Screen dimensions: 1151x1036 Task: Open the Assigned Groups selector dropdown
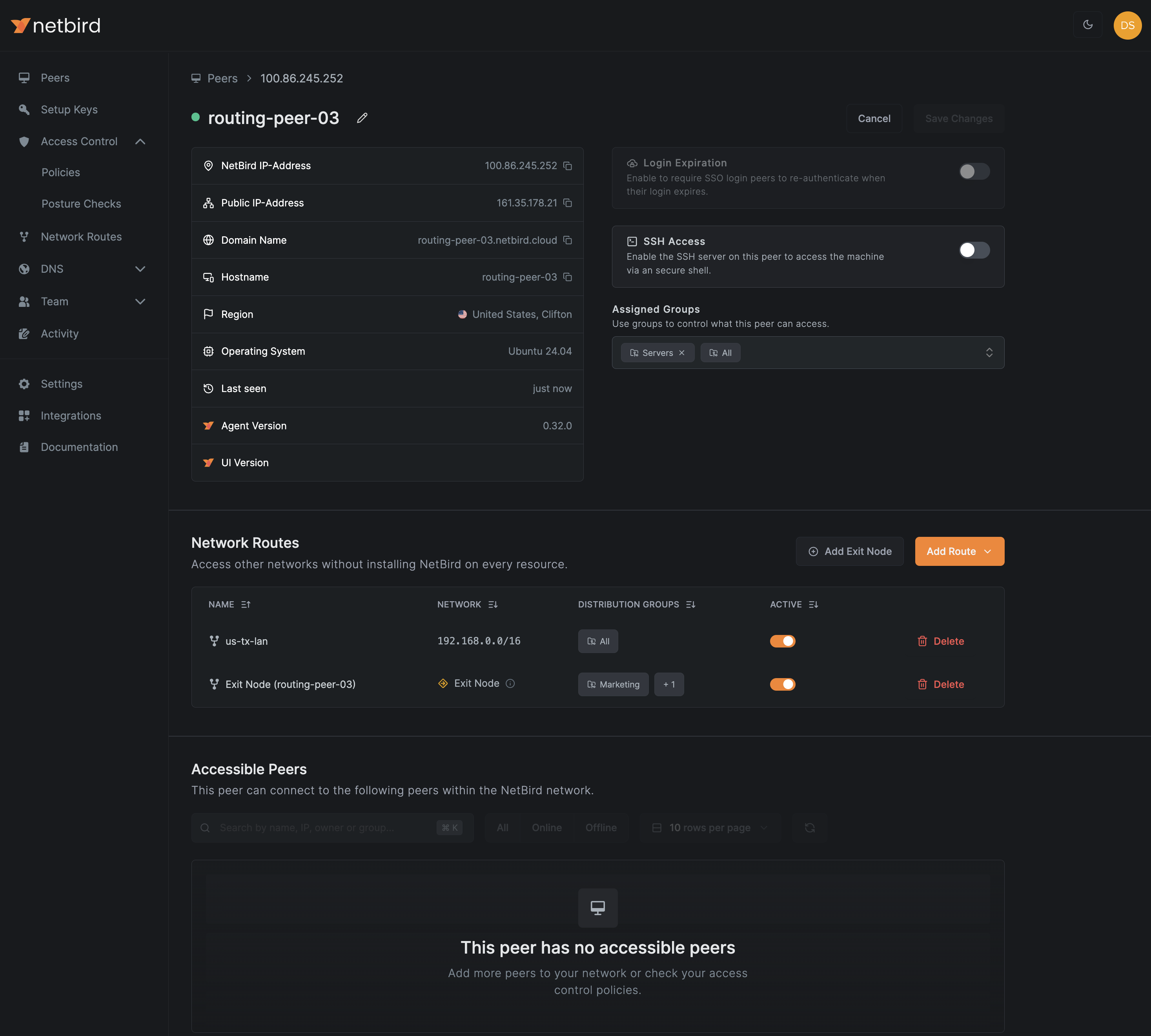click(x=989, y=353)
